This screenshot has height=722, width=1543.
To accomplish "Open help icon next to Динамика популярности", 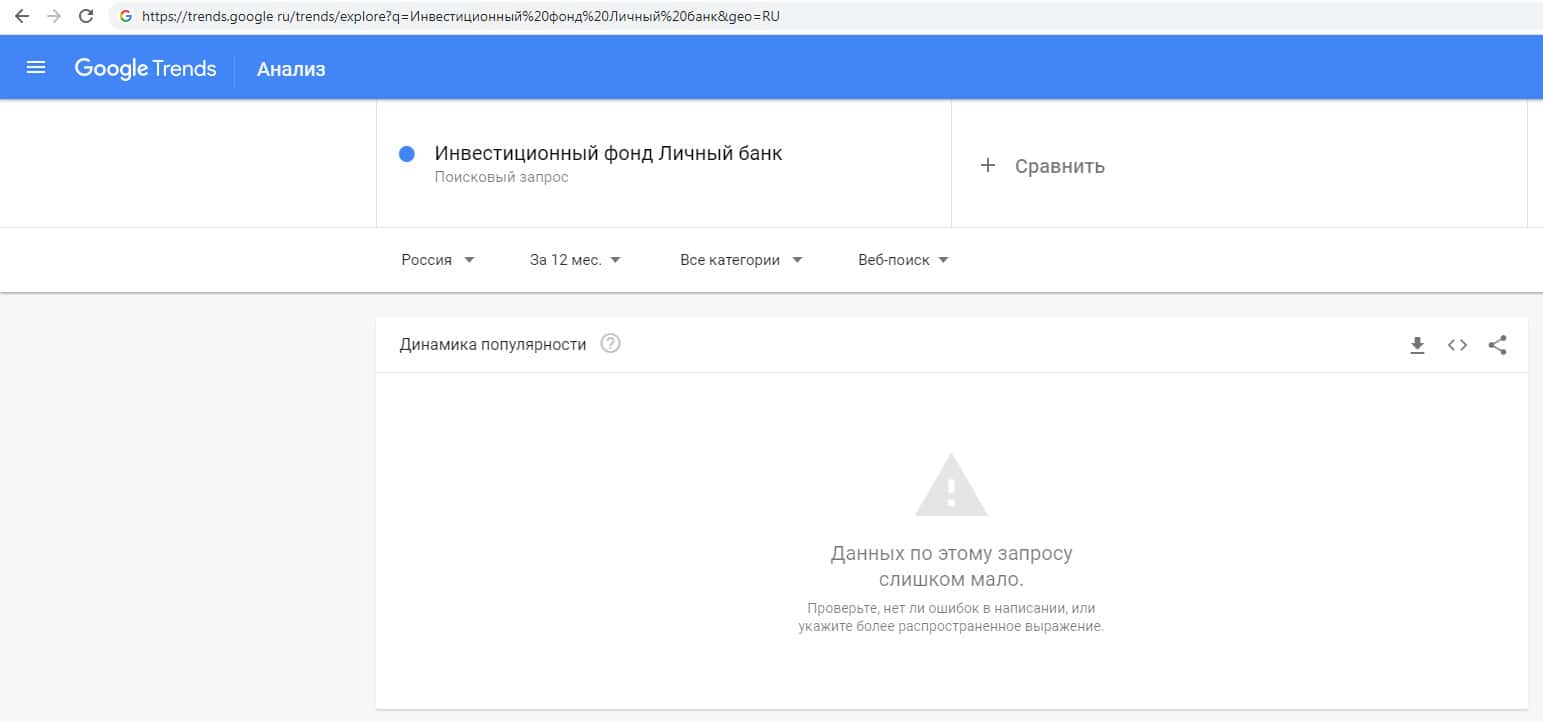I will [x=610, y=344].
